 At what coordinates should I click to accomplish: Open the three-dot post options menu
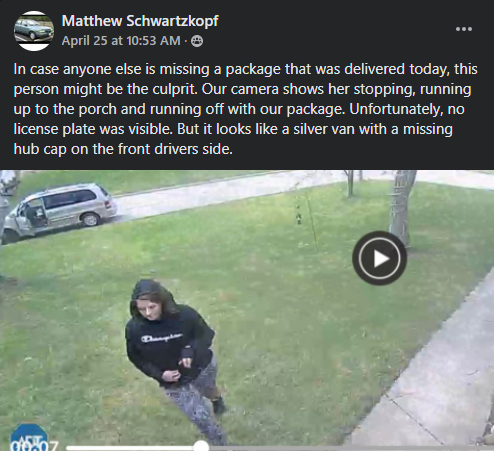(x=464, y=29)
